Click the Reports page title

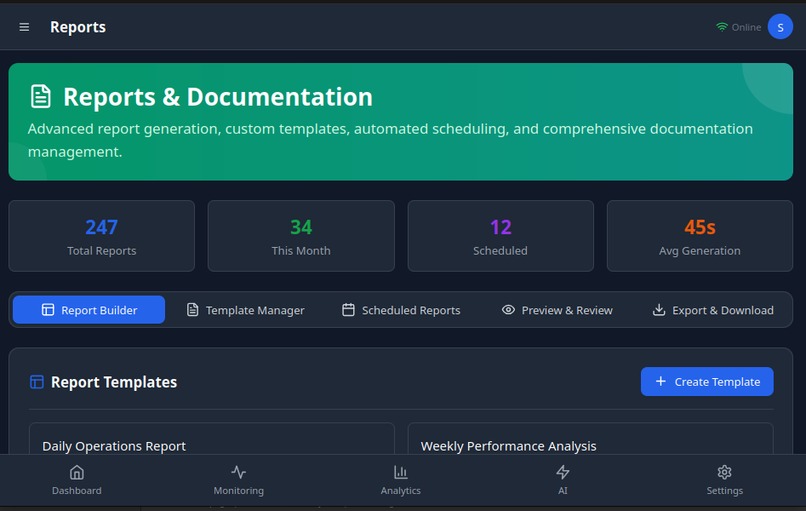(x=78, y=27)
